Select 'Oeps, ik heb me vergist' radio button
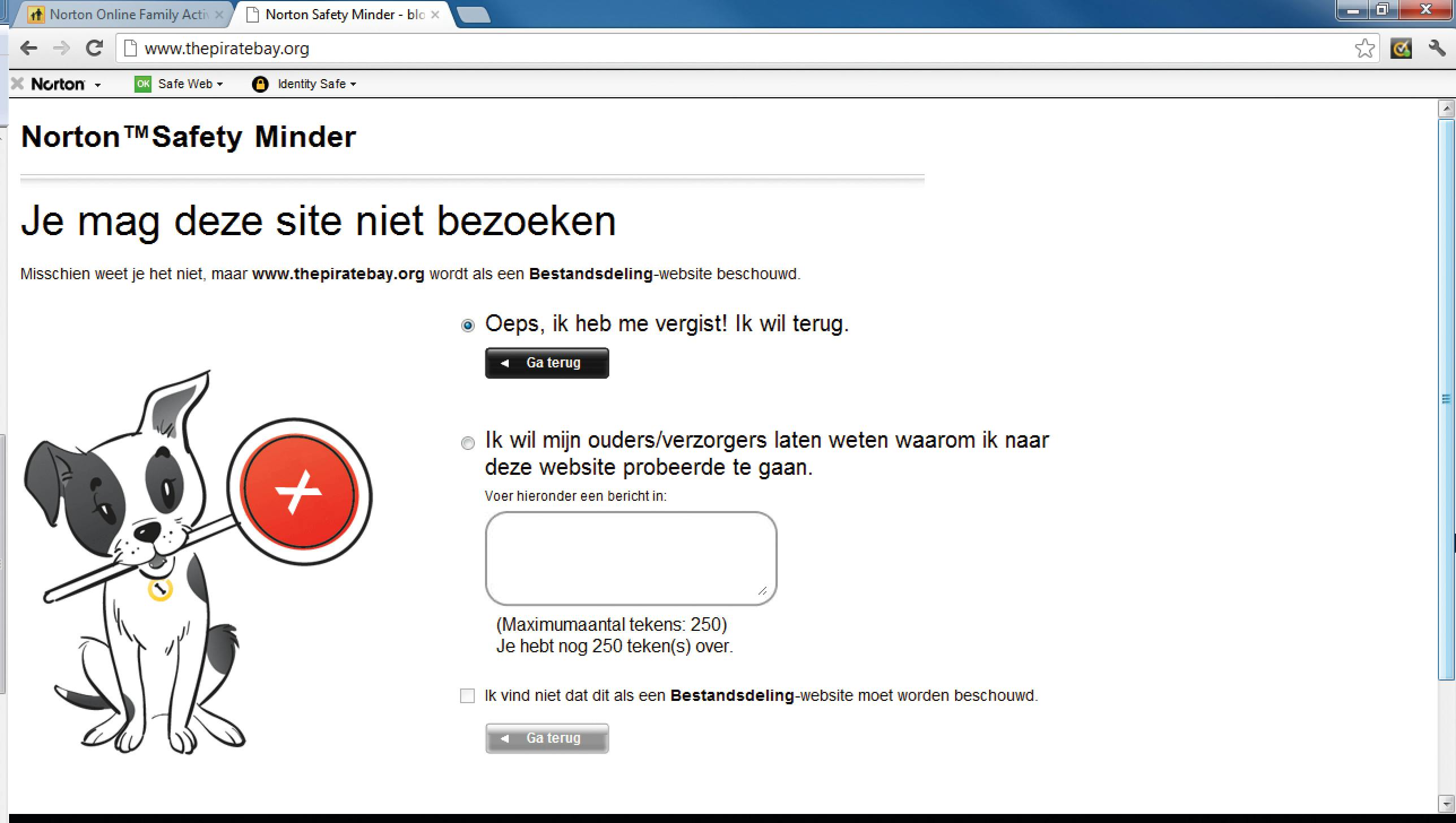Screen dimensions: 1456x823 coord(467,326)
